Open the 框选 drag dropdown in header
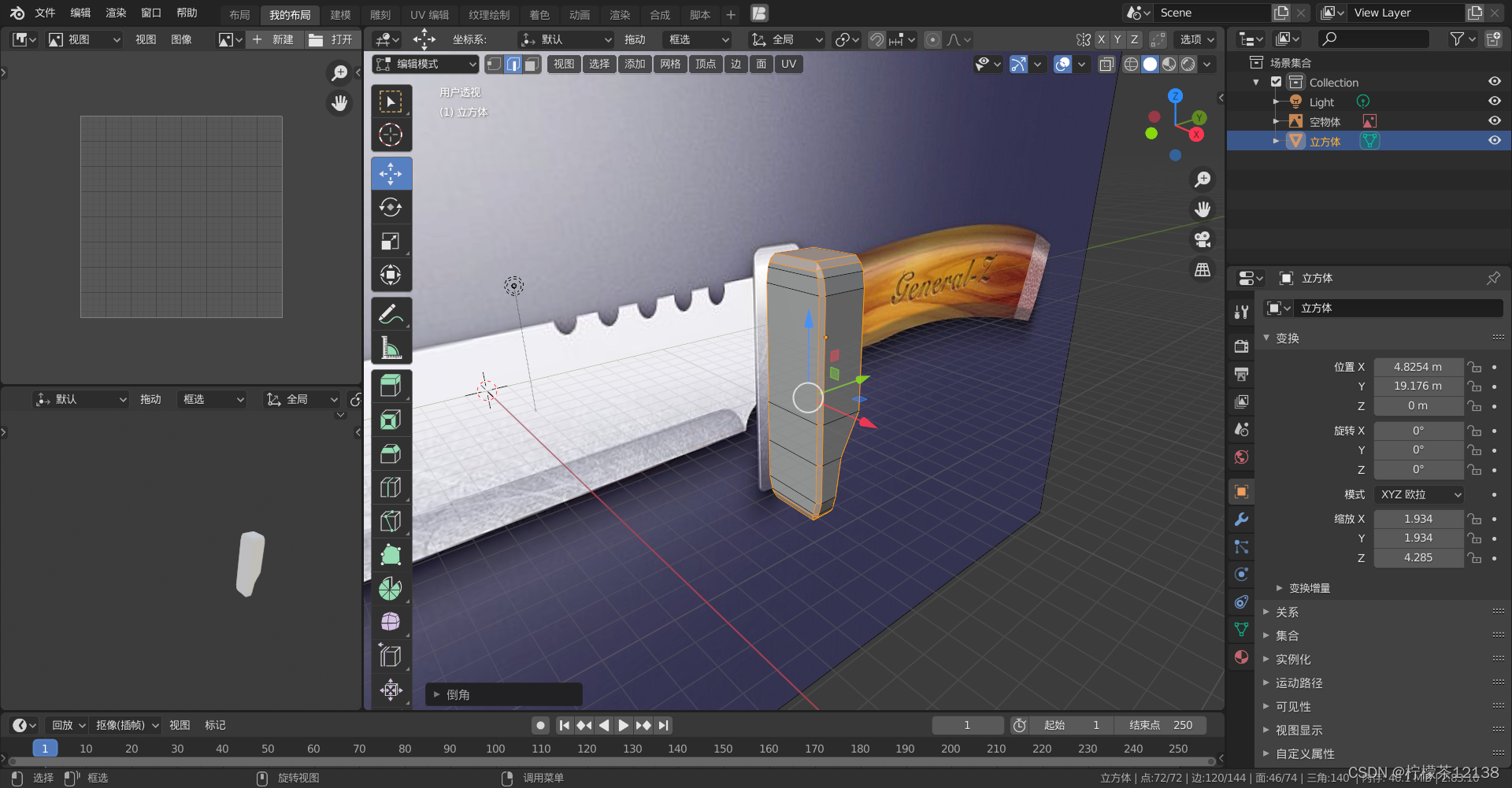This screenshot has width=1512, height=788. 697,39
